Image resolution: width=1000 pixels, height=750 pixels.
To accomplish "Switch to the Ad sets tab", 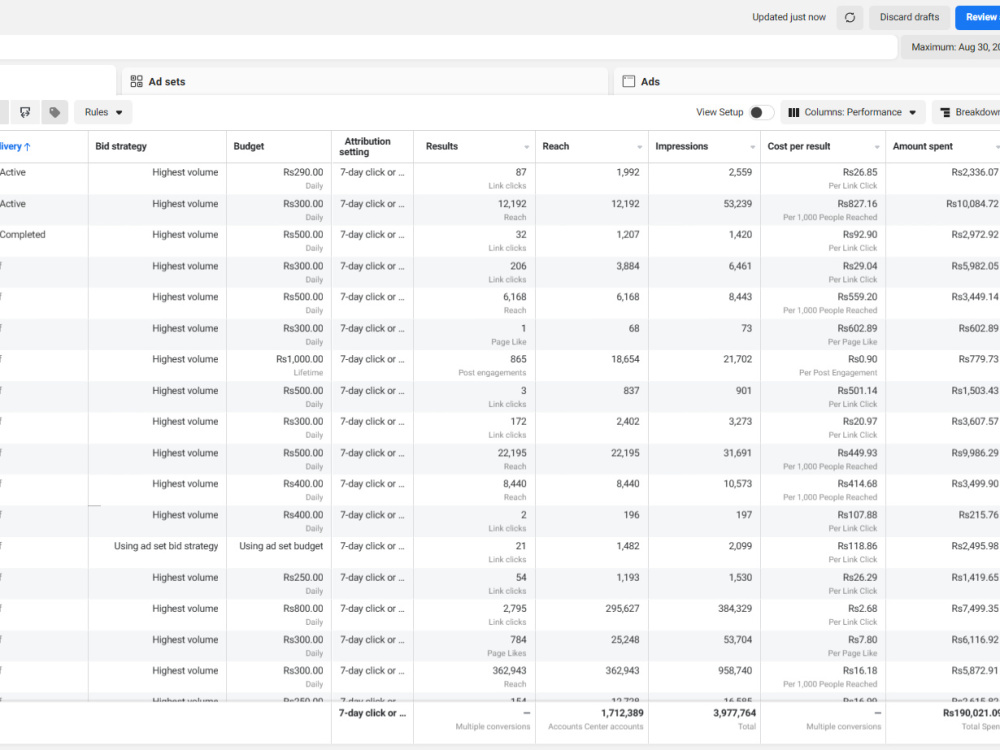I will [365, 81].
